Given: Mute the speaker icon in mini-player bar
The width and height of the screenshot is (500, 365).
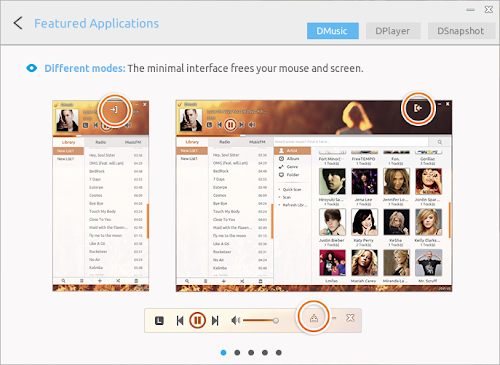Looking at the screenshot, I should (x=236, y=321).
